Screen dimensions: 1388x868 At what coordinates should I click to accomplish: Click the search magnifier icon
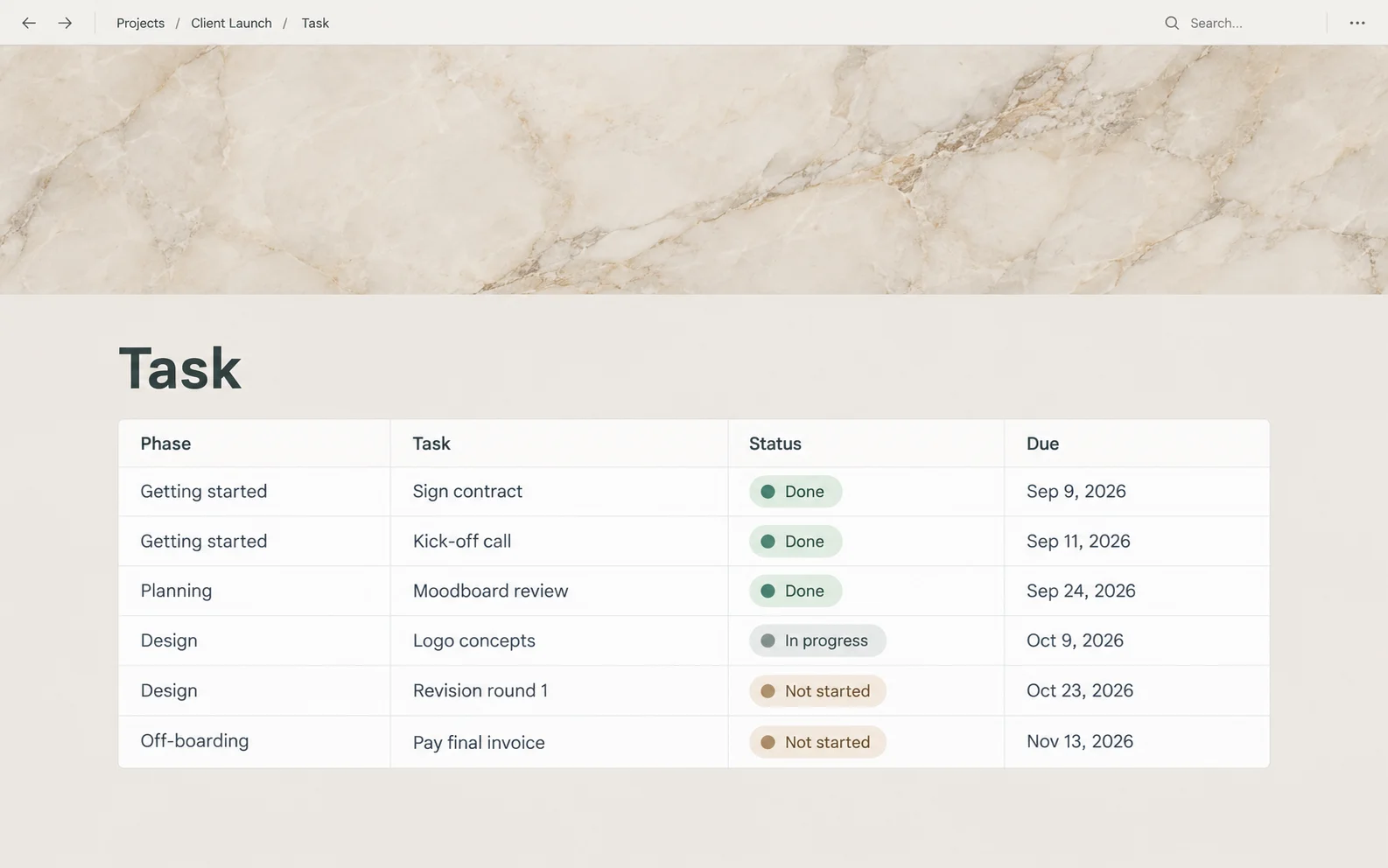(x=1172, y=23)
